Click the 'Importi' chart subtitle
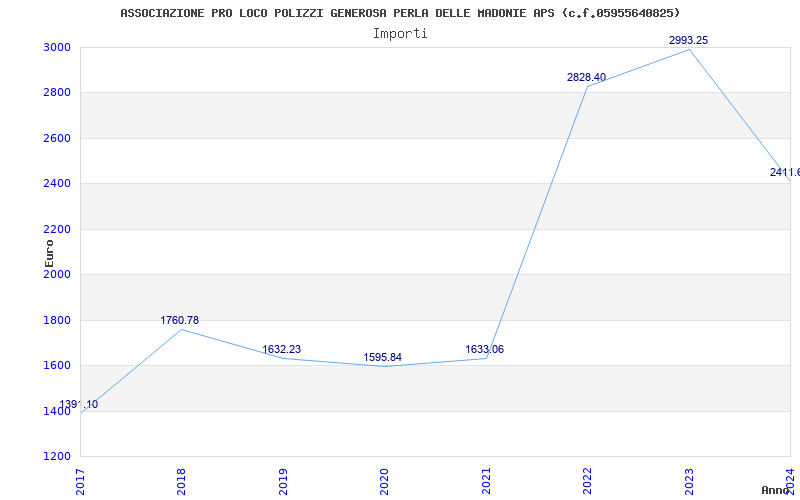This screenshot has height=500, width=800. pyautogui.click(x=400, y=34)
